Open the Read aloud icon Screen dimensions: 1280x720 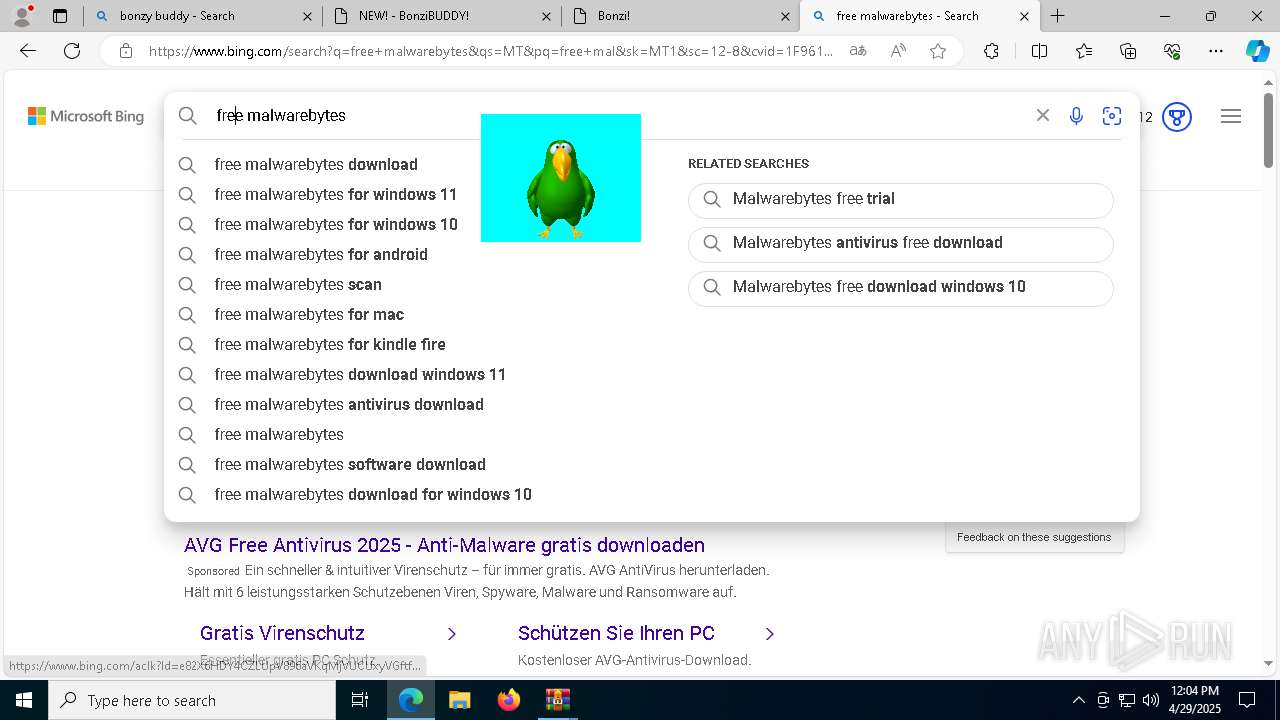point(898,51)
